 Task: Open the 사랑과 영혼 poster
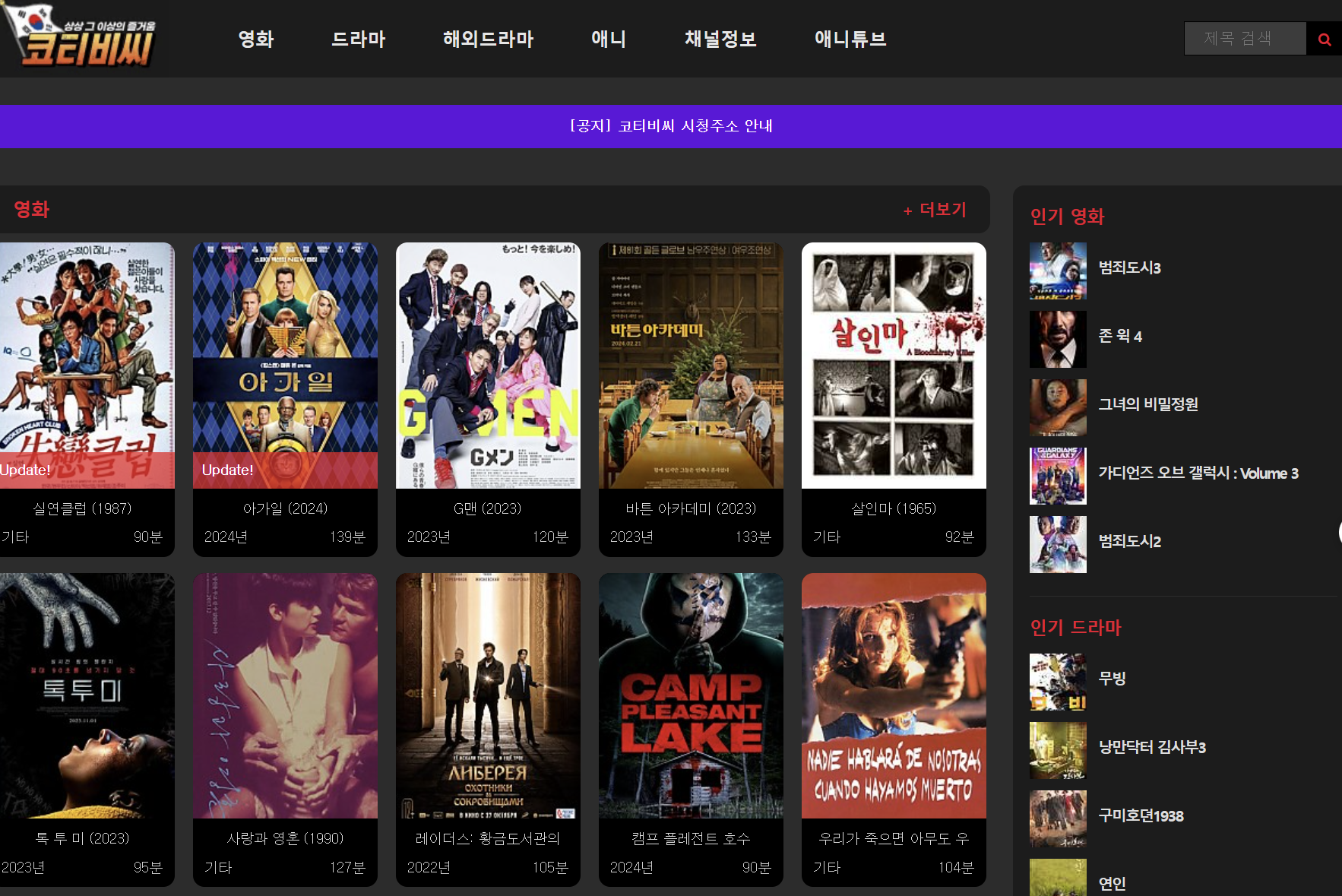point(285,695)
